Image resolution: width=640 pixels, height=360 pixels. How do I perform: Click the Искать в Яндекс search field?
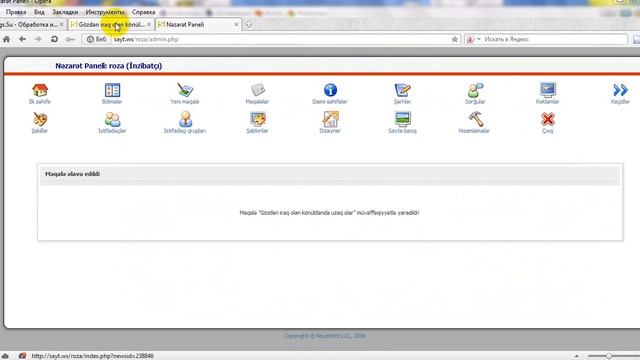click(x=554, y=39)
